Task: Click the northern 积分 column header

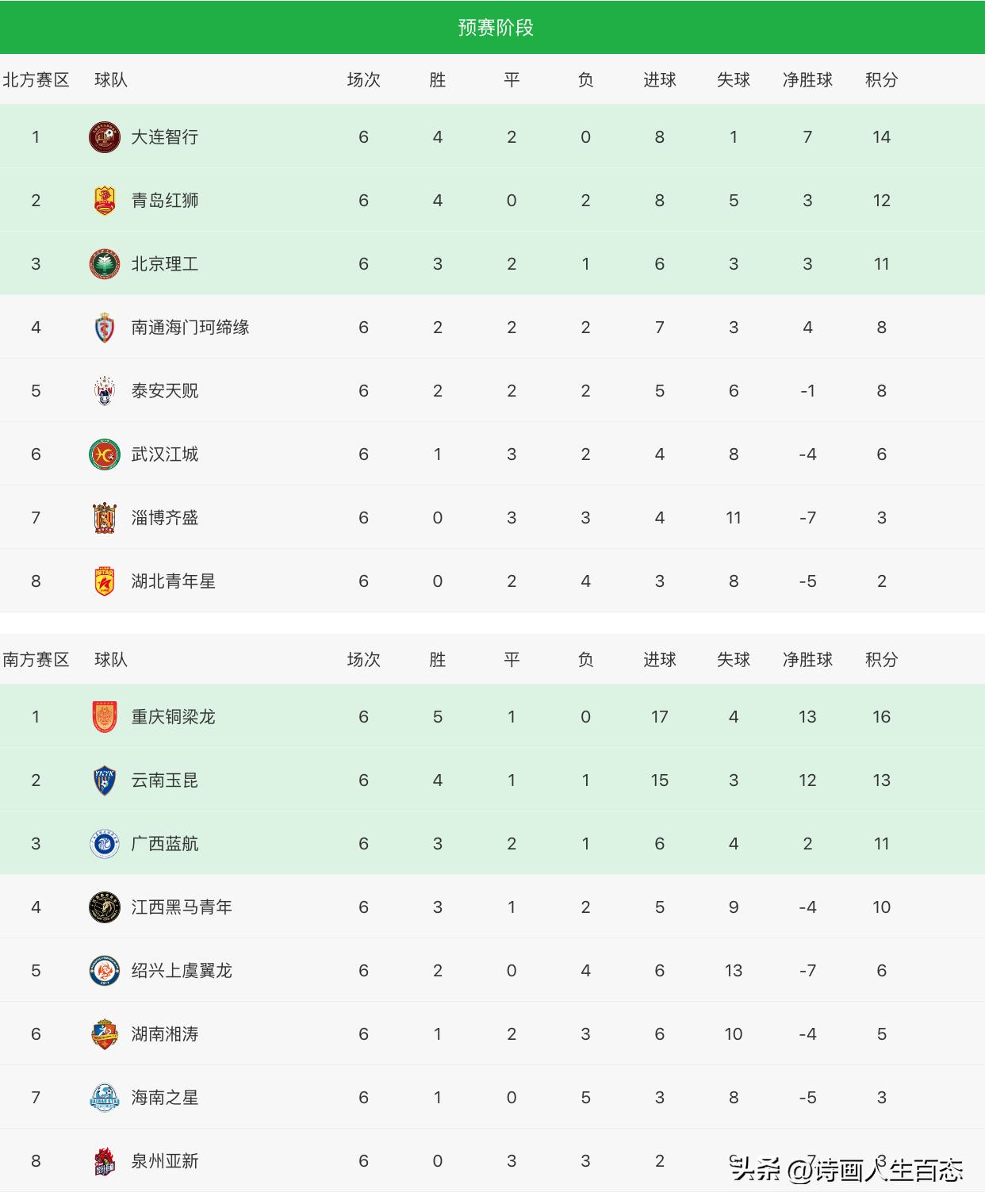Action: [x=881, y=80]
